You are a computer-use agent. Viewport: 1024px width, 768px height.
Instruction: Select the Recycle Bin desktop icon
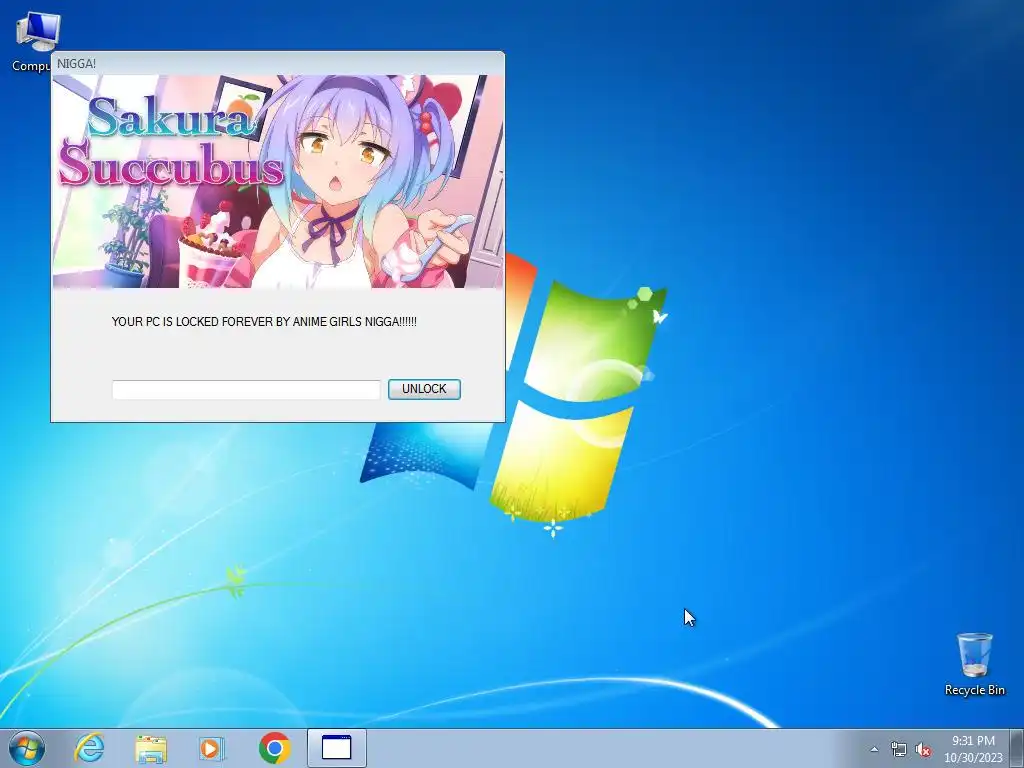pyautogui.click(x=974, y=664)
